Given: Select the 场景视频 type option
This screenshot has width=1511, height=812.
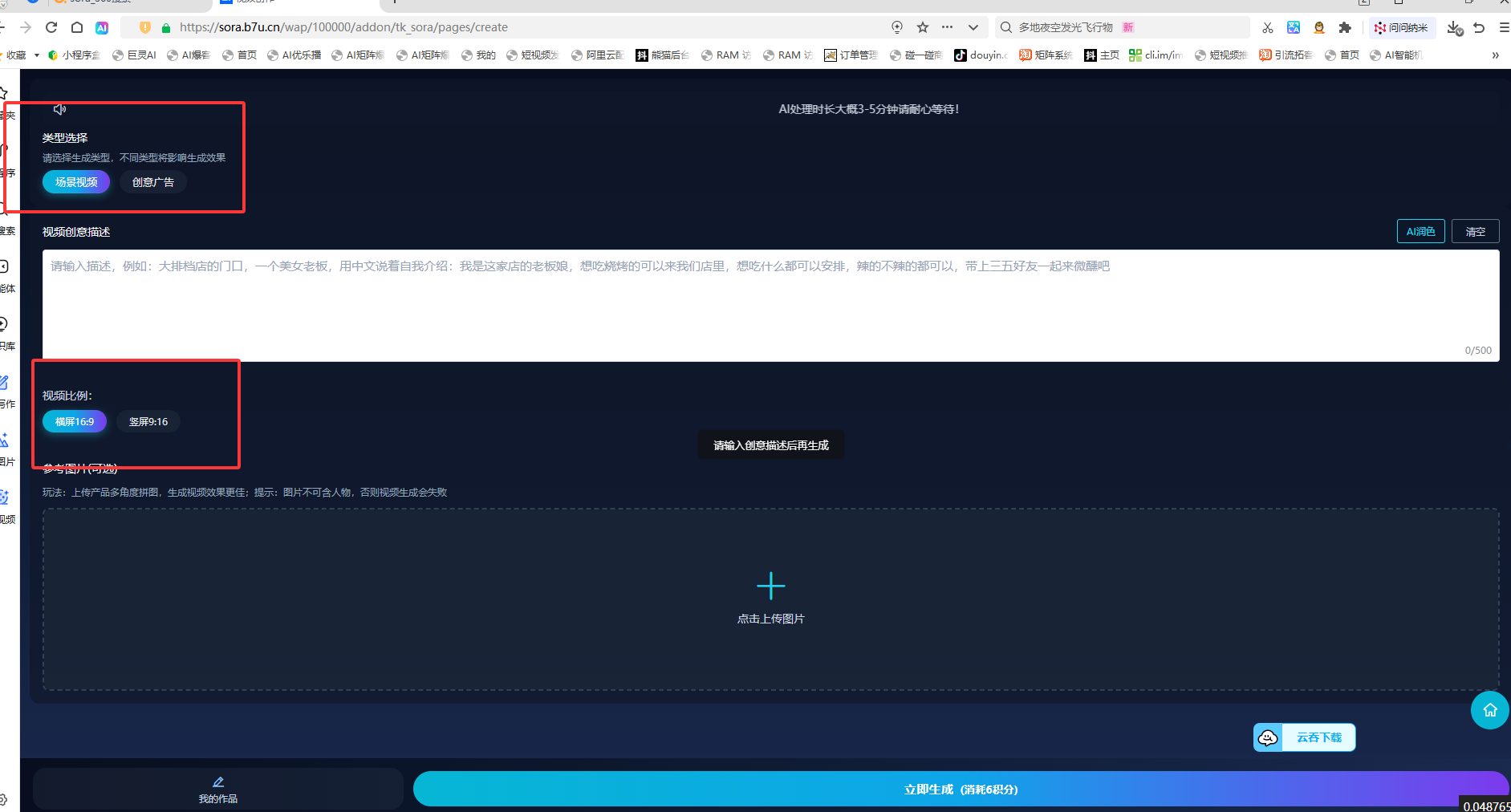Looking at the screenshot, I should 76,182.
